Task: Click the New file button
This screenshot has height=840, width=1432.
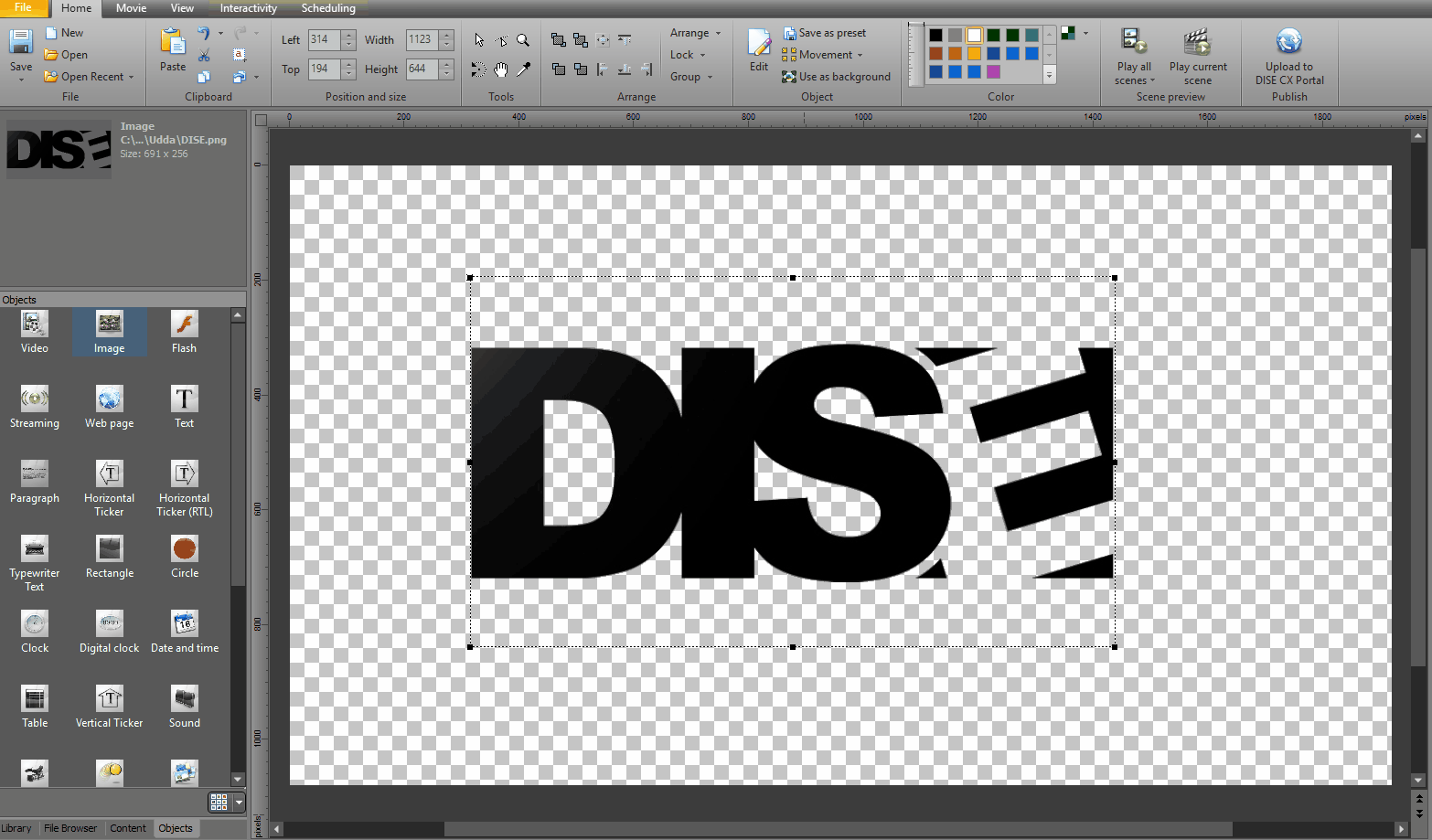Action: pyautogui.click(x=64, y=33)
